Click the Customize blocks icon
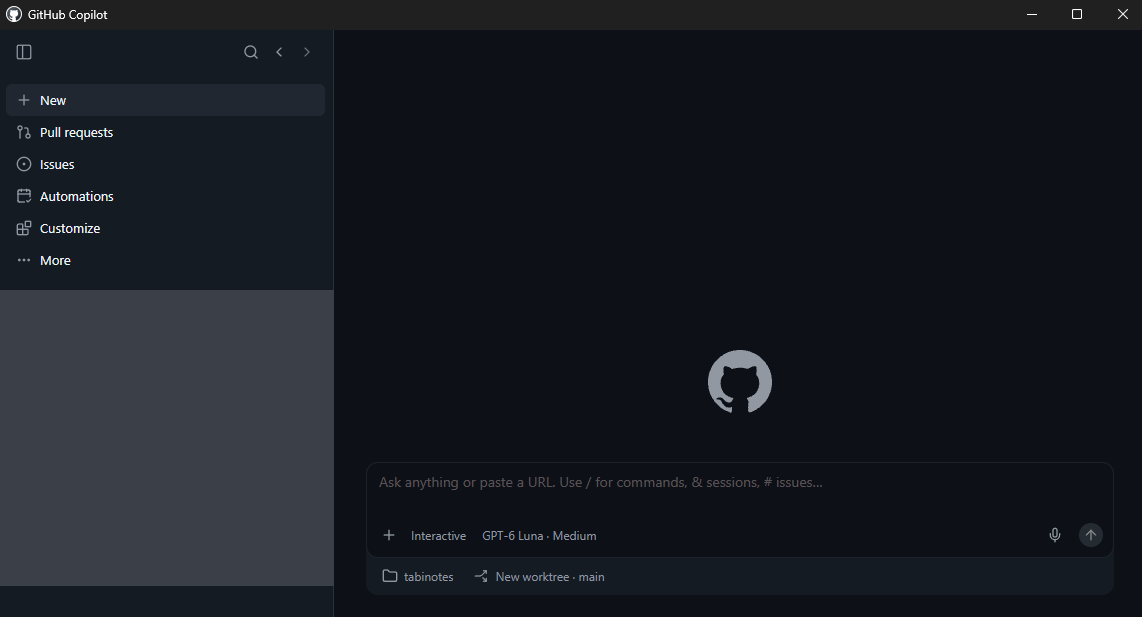 (24, 228)
